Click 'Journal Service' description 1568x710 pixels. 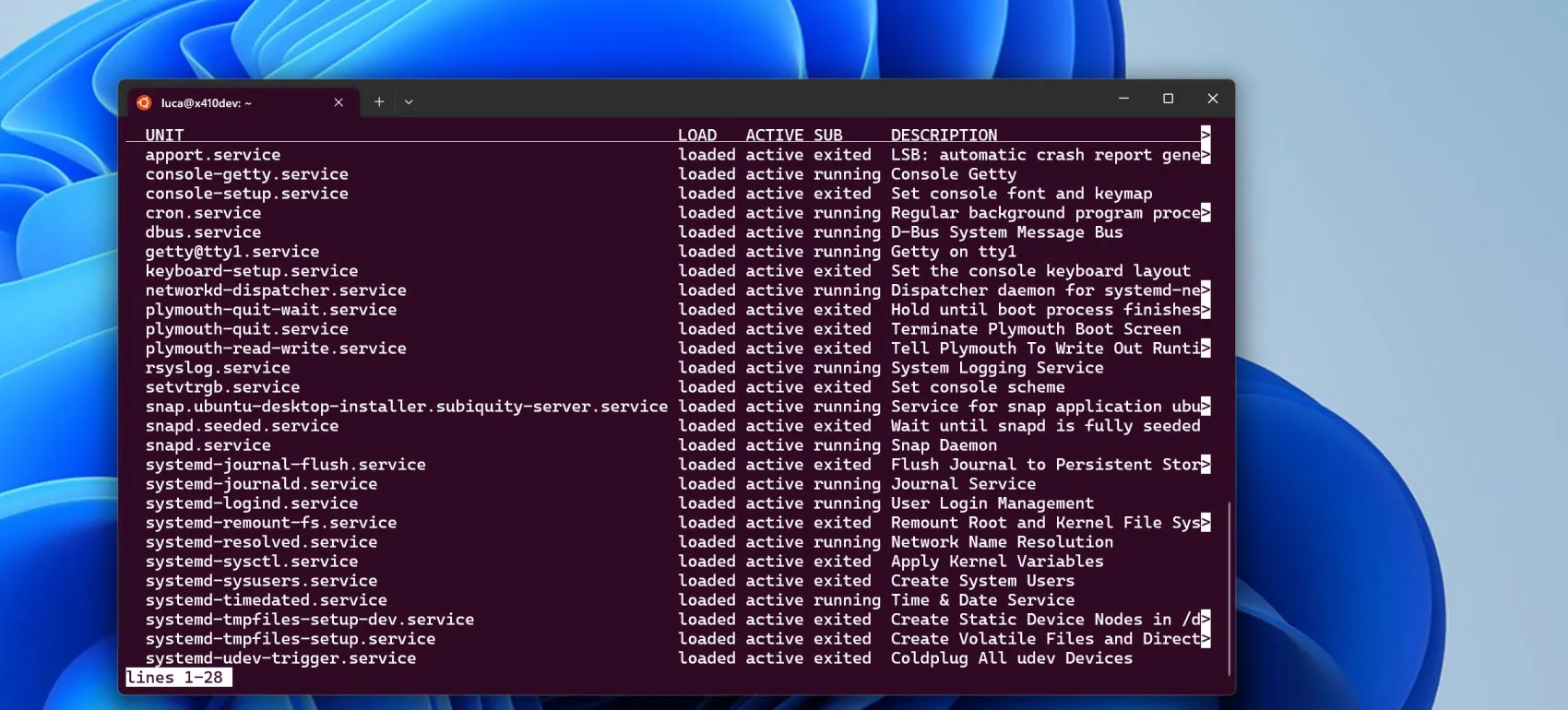pos(963,484)
